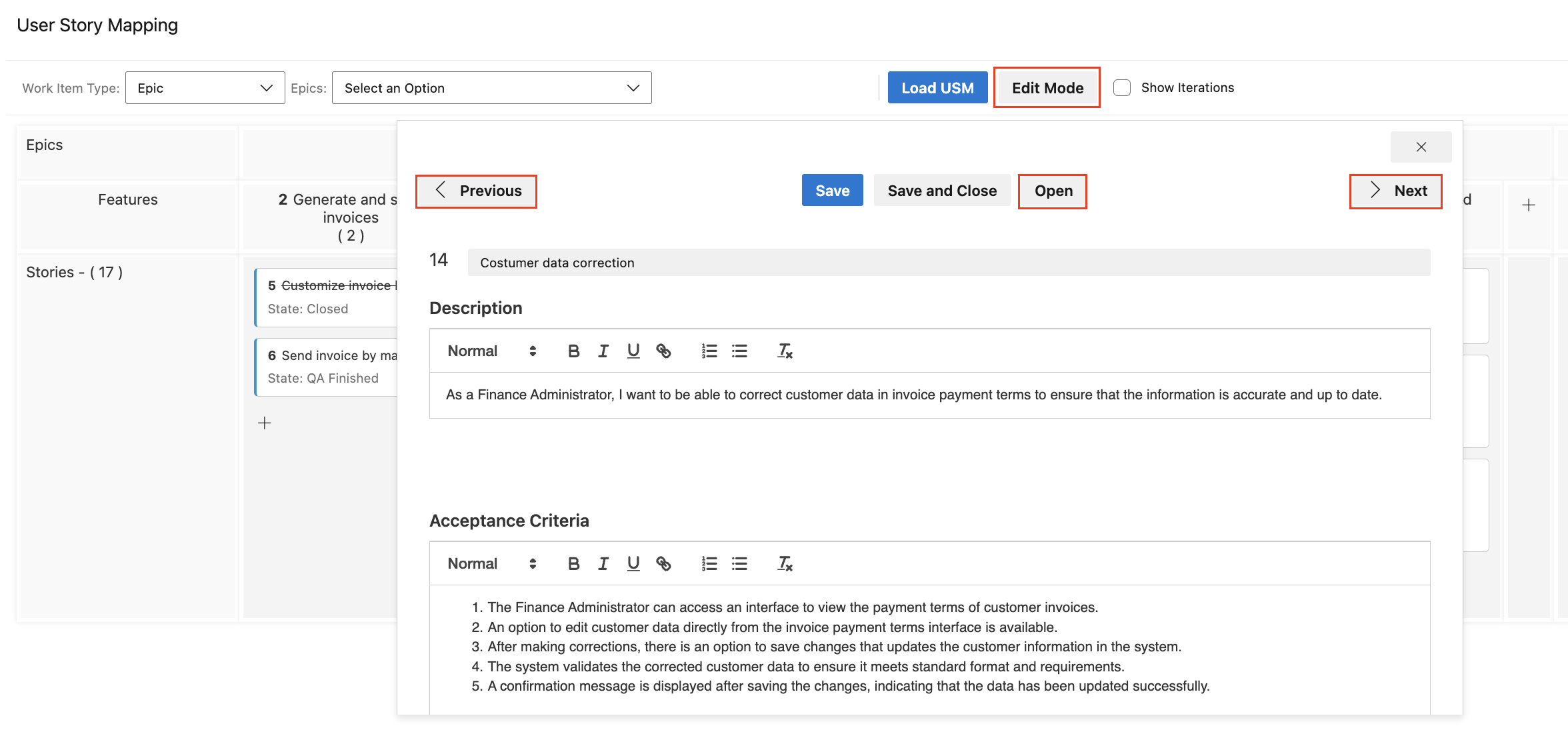
Task: Insert link in Description editor
Action: coord(663,351)
